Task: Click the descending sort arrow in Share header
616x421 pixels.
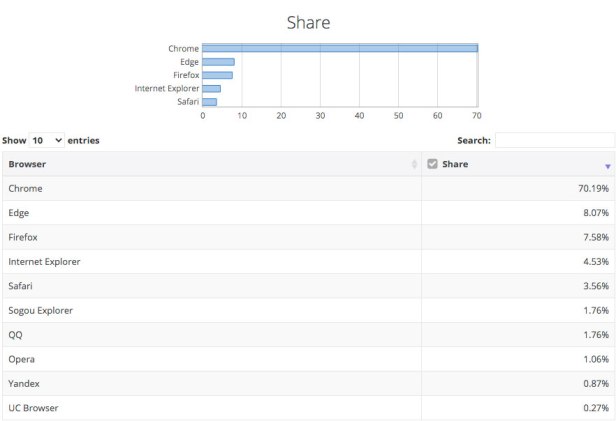Action: [x=607, y=167]
